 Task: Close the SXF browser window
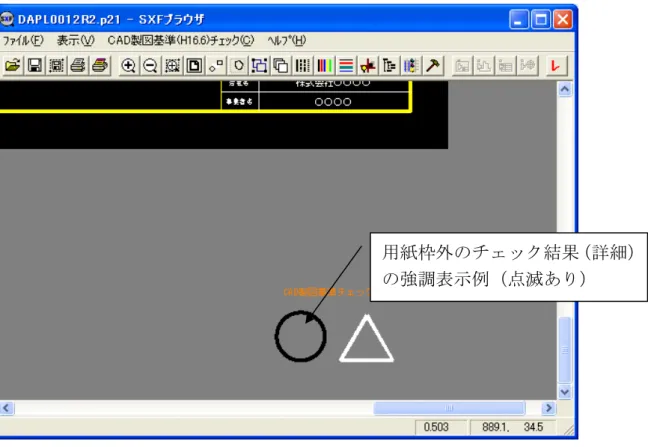click(x=562, y=19)
